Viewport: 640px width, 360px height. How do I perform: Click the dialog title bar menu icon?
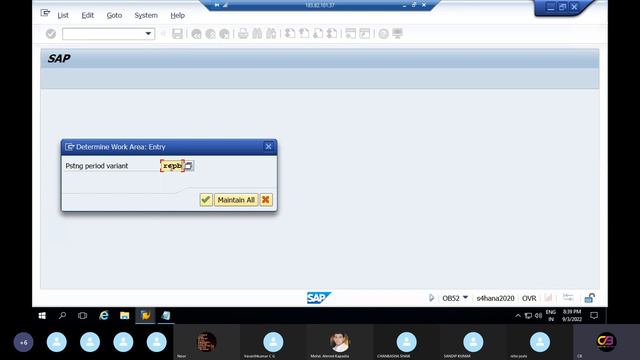pyautogui.click(x=69, y=147)
